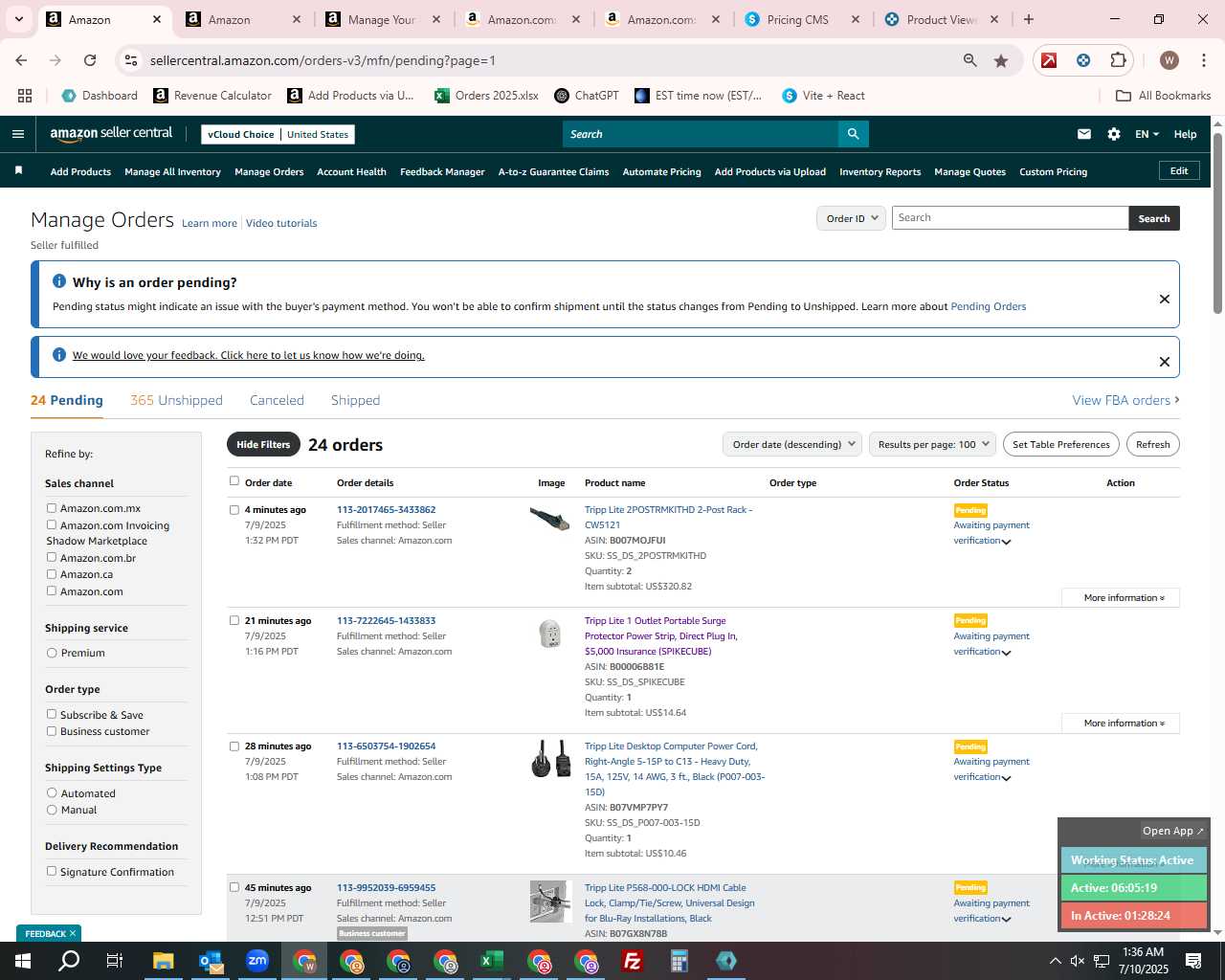Click the Chrome zoom magnifier icon in address bar
This screenshot has width=1225, height=980.
(x=970, y=60)
